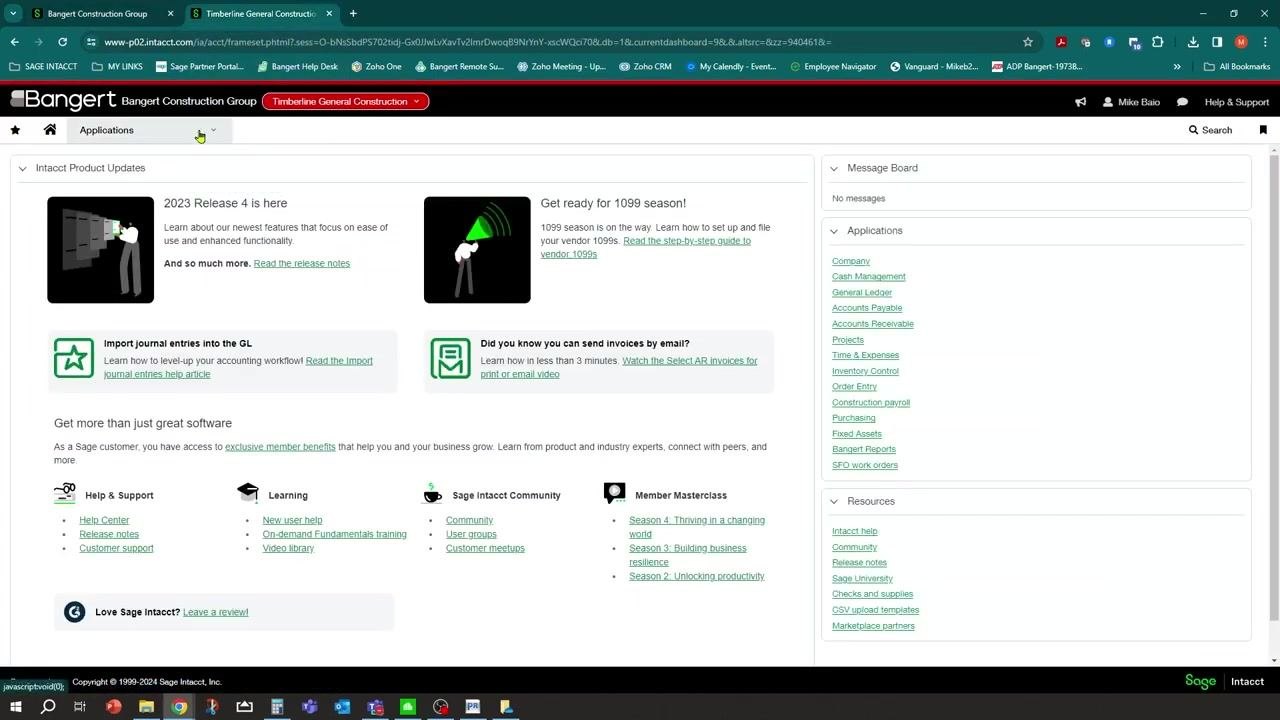1280x720 pixels.
Task: Show more bookmarks via double chevron
Action: tap(1177, 67)
